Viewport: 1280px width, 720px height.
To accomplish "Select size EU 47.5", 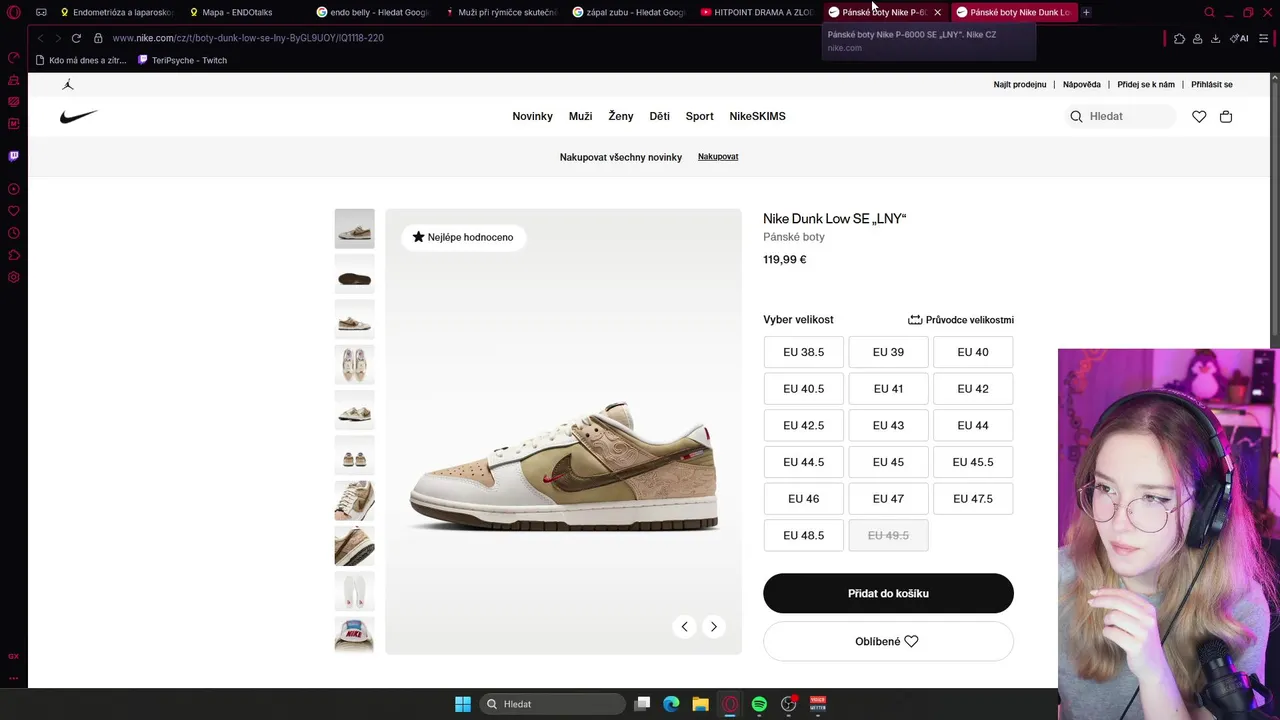I will 973,499.
